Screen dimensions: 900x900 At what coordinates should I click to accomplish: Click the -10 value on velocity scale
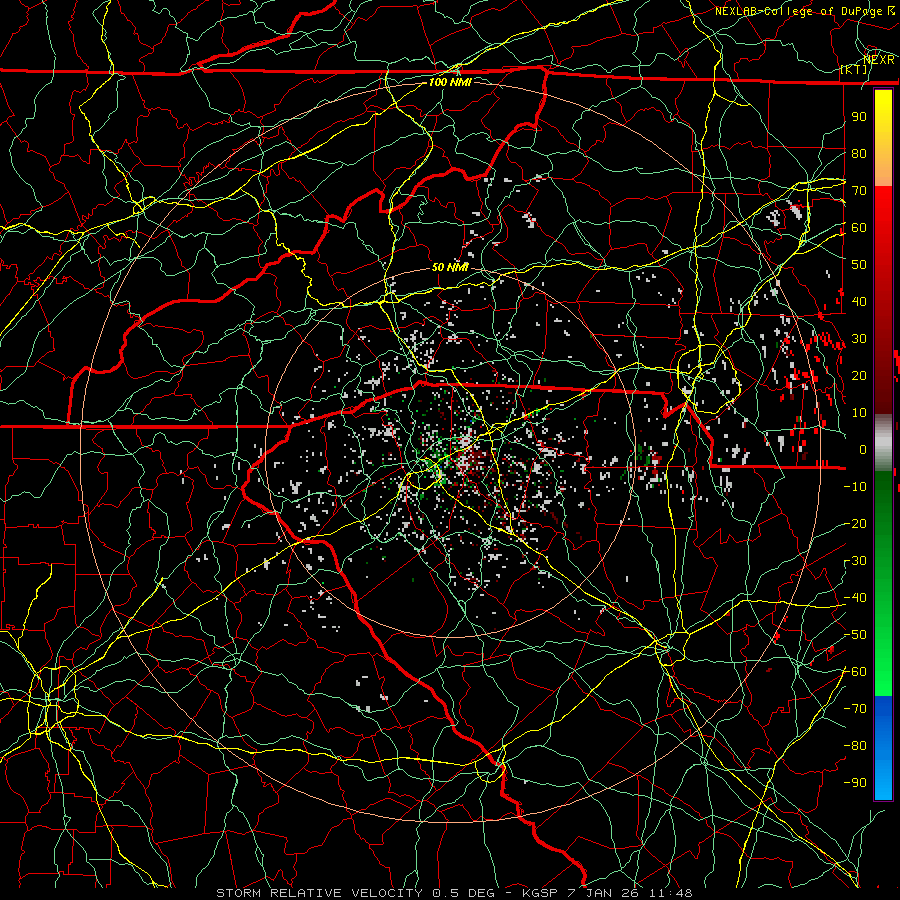click(855, 487)
